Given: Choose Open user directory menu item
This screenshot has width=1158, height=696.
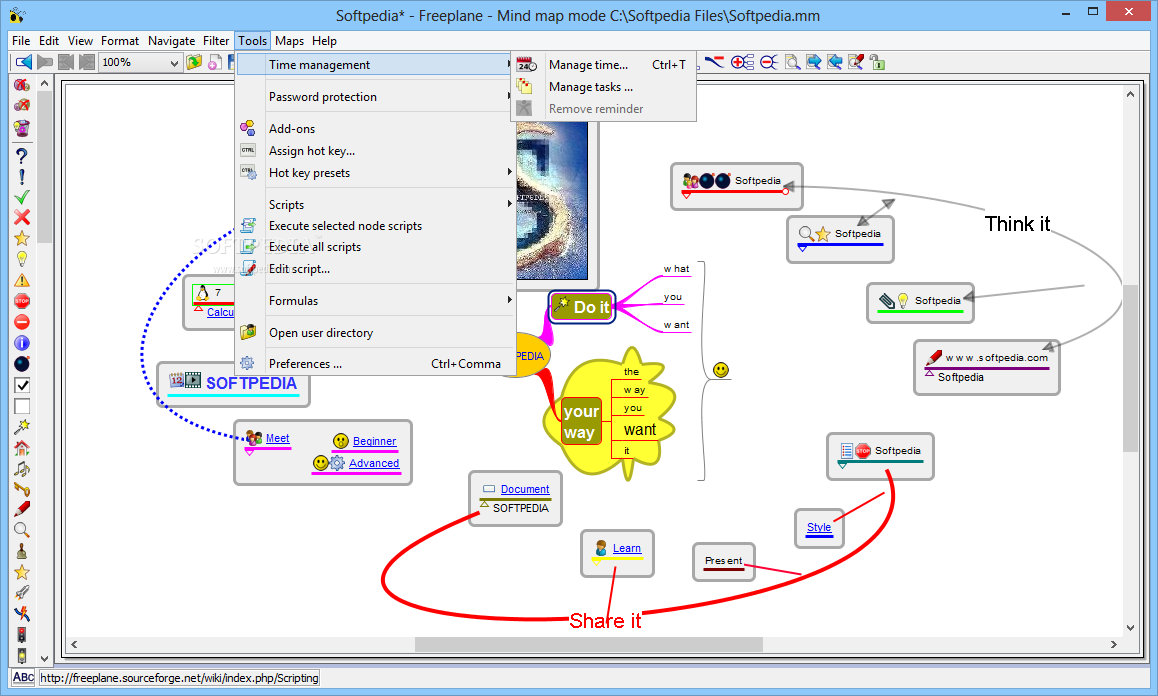Looking at the screenshot, I should (375, 332).
